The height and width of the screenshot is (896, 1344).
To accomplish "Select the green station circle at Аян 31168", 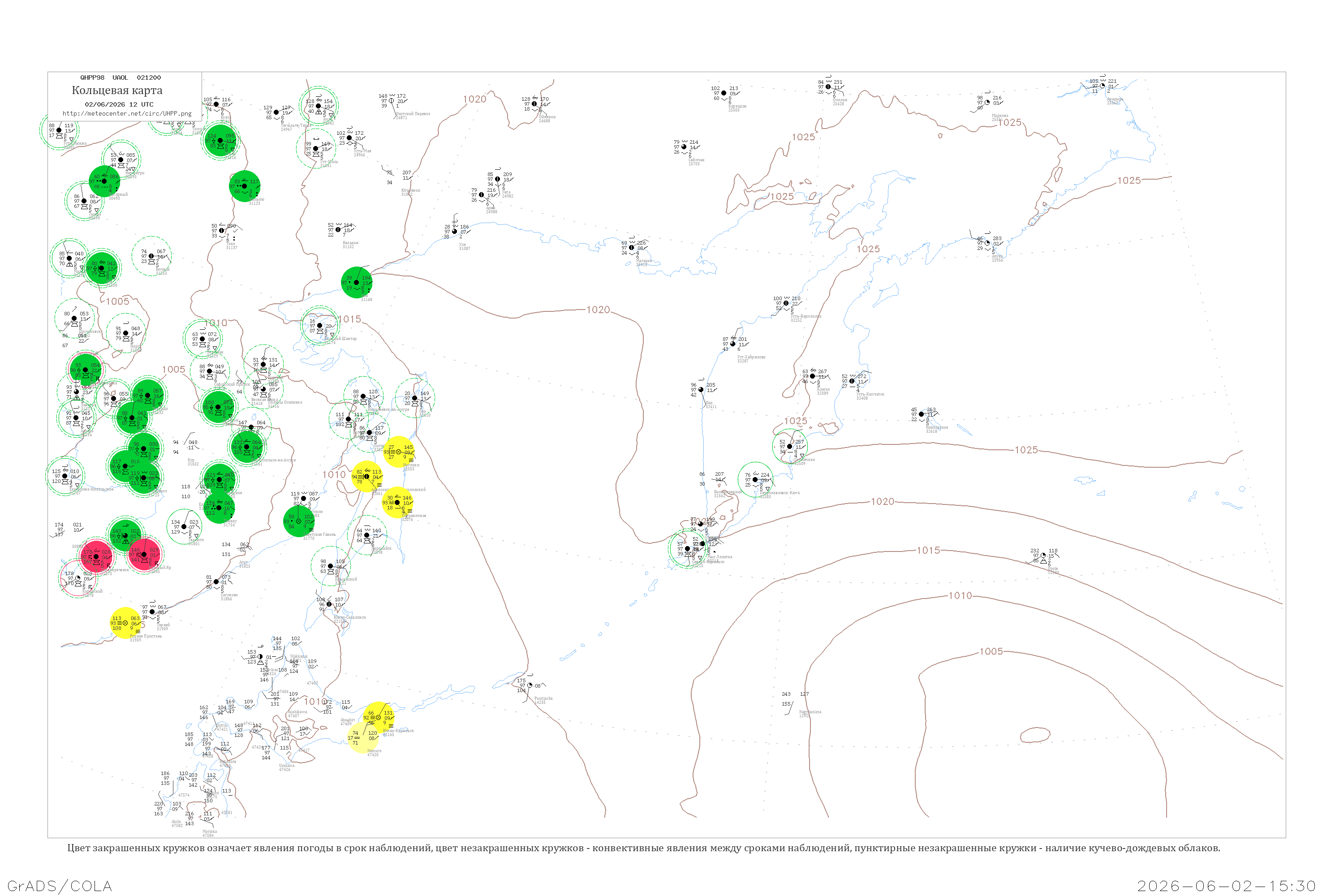I will click(357, 282).
